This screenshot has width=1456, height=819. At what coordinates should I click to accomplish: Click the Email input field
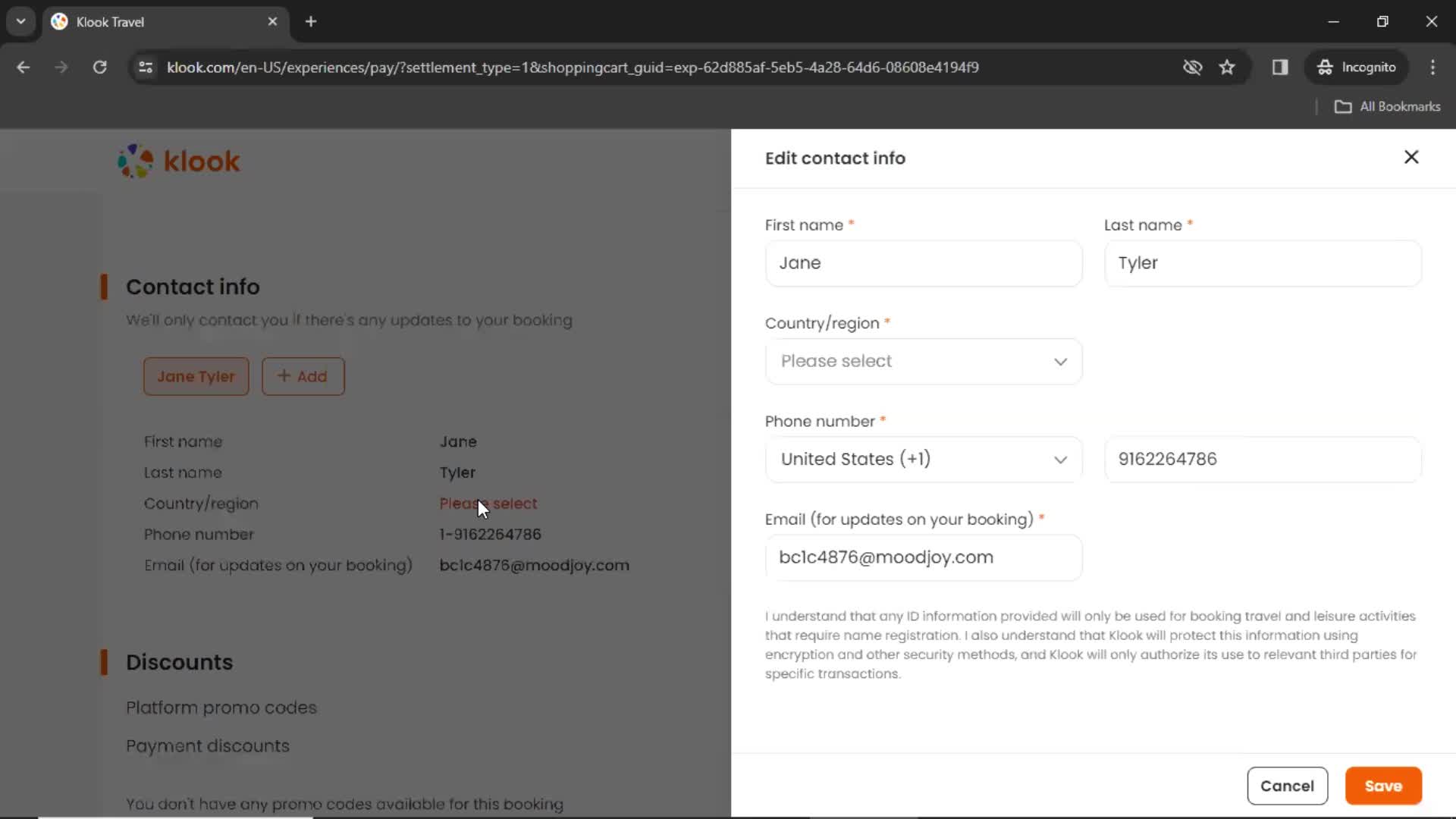pos(924,557)
